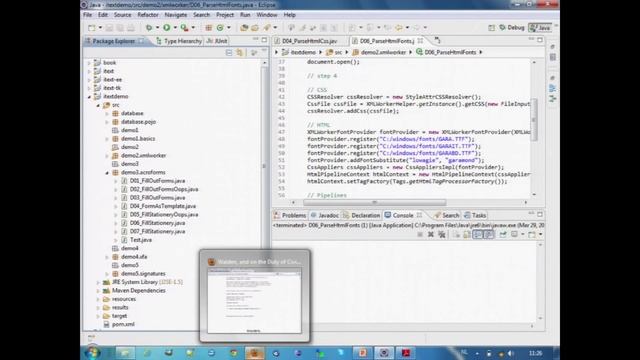Open the Navigate menu

(176, 15)
